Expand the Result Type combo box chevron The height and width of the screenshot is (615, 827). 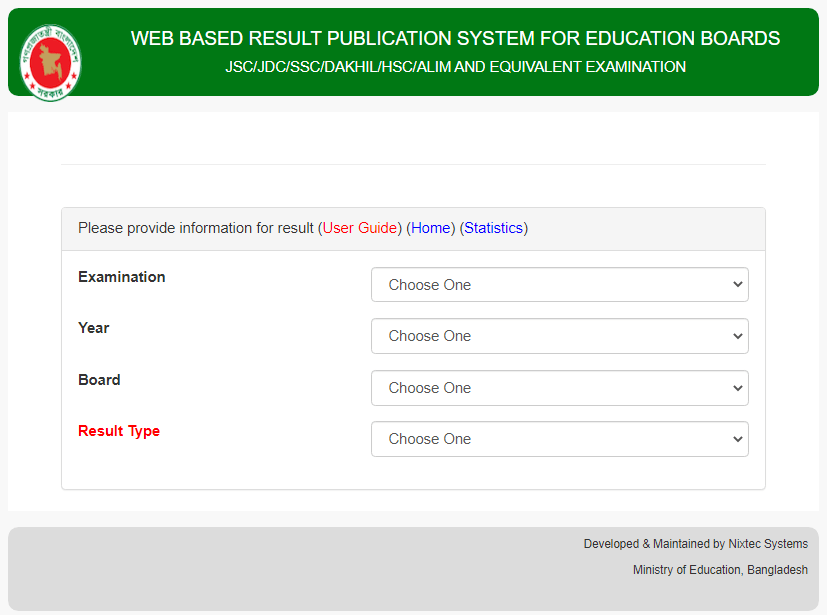point(737,439)
